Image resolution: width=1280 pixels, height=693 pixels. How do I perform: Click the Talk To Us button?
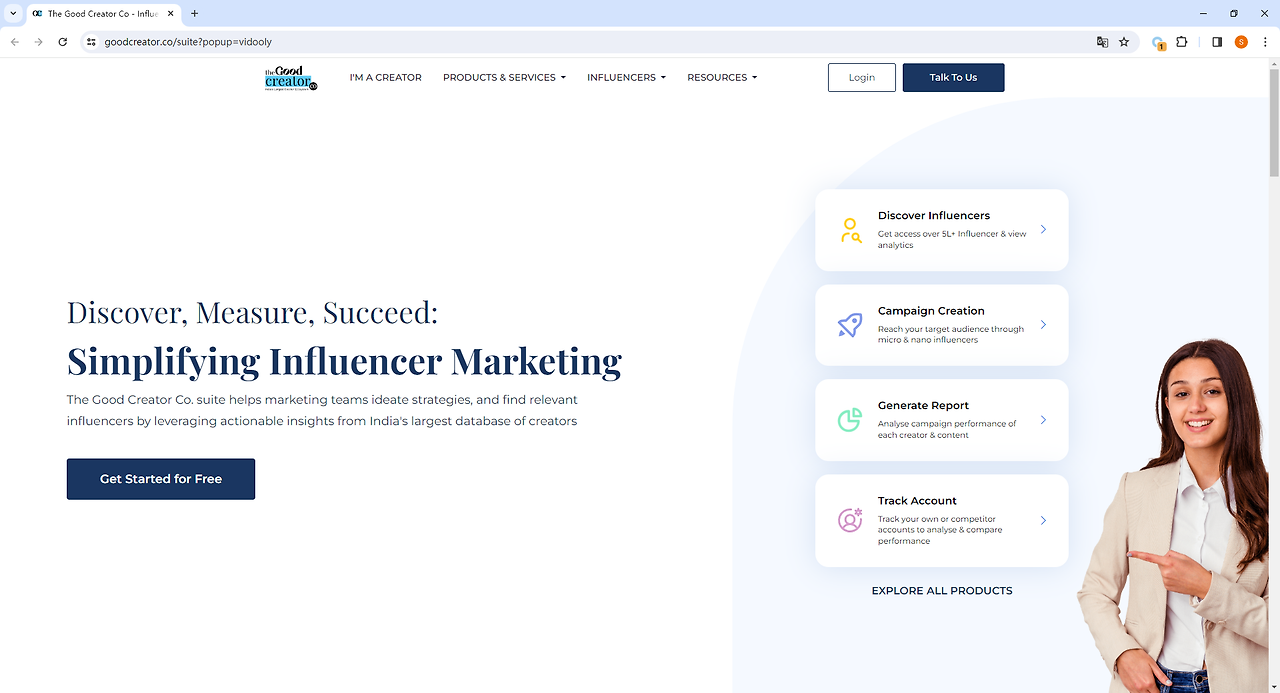coord(953,77)
